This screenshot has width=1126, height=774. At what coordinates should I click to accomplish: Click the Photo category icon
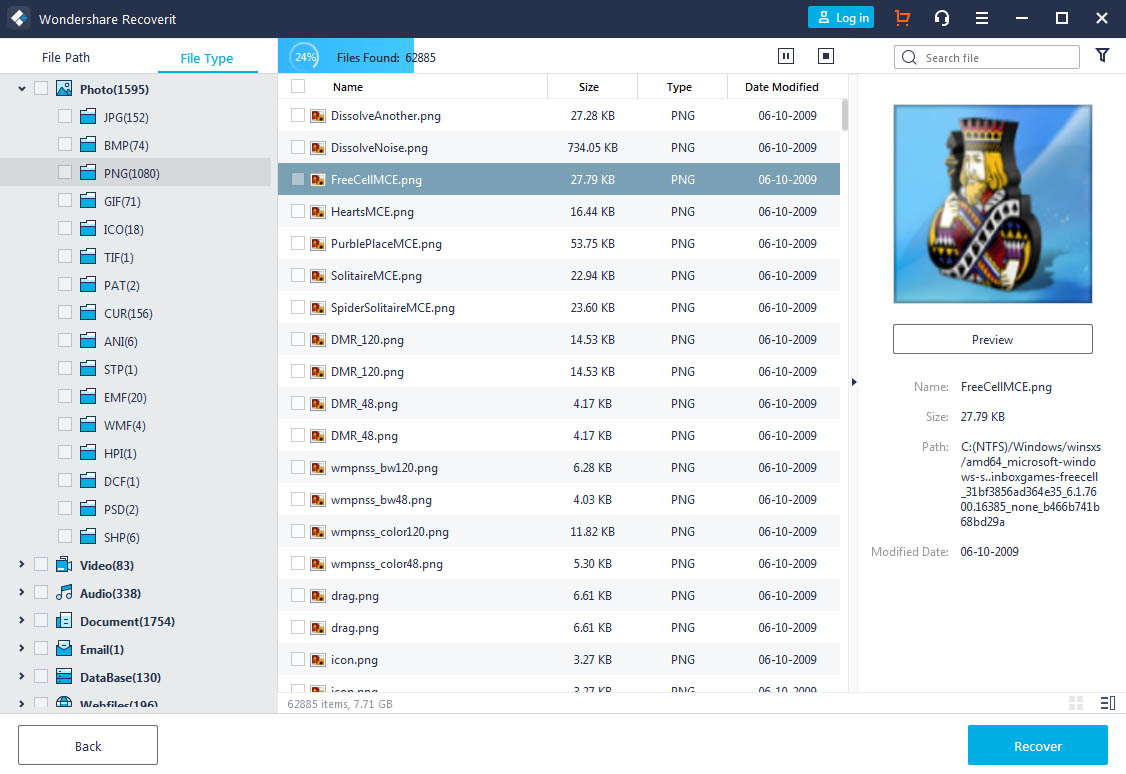[x=64, y=88]
